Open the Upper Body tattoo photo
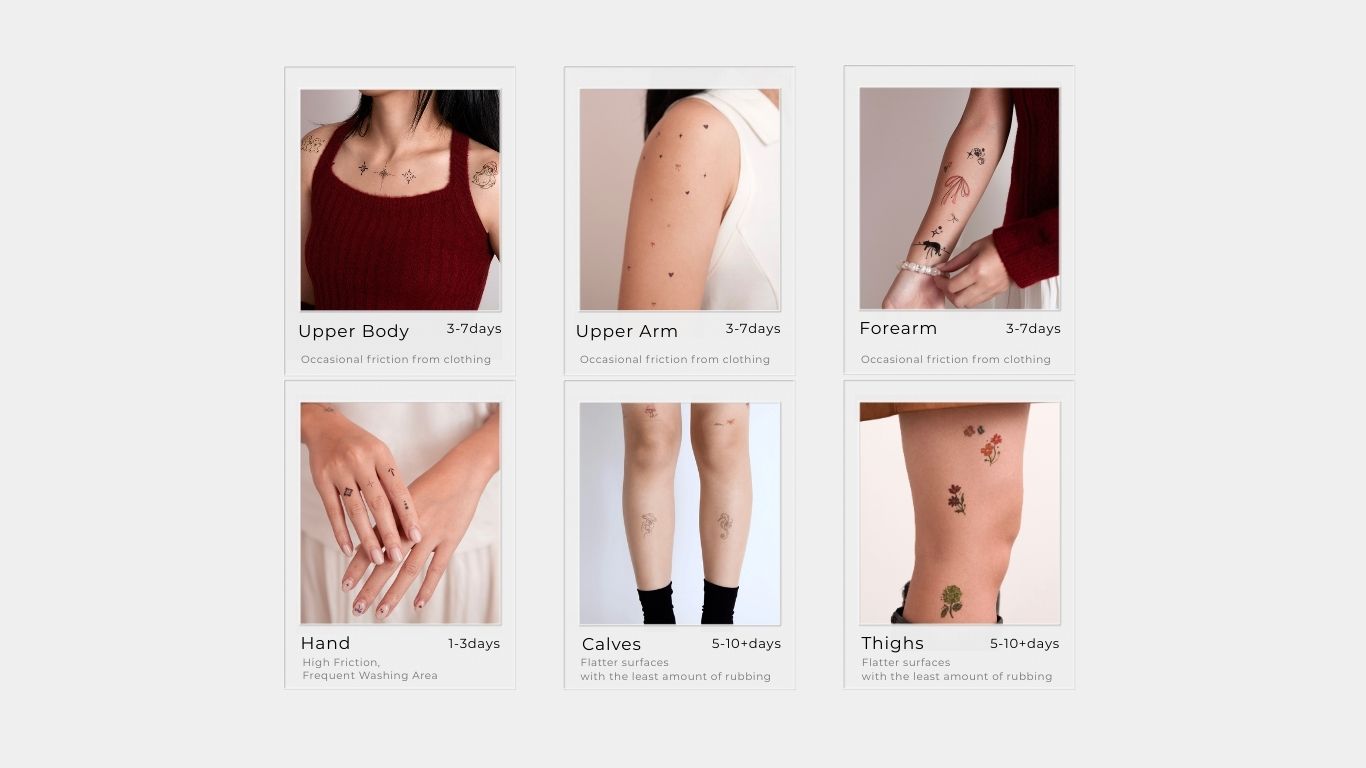Image resolution: width=1366 pixels, height=768 pixels. 400,200
